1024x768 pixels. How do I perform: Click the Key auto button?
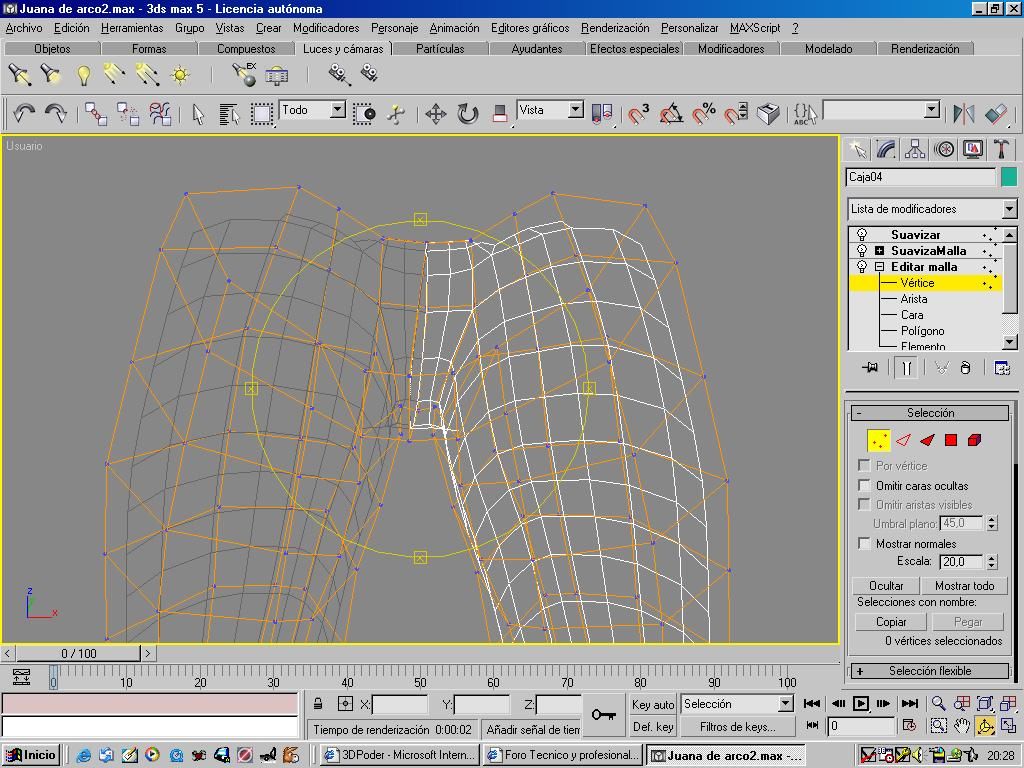653,704
